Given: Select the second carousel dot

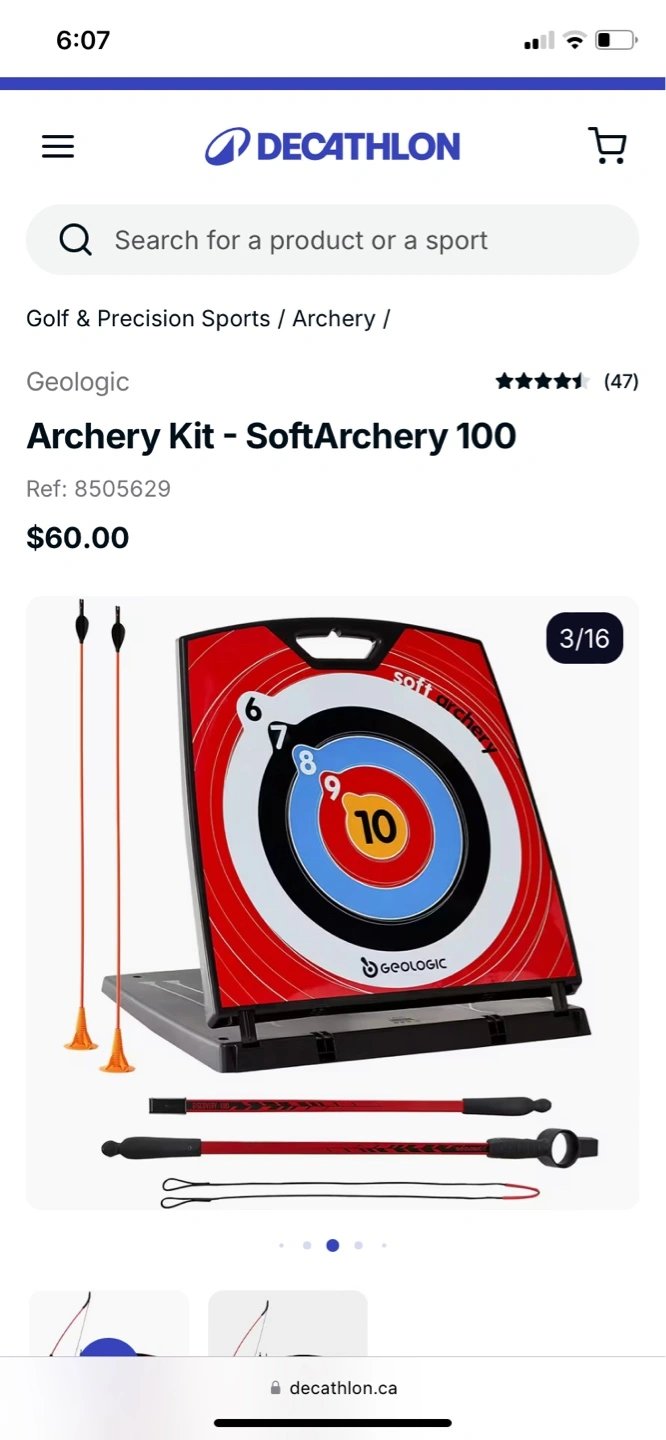Looking at the screenshot, I should pos(307,1246).
